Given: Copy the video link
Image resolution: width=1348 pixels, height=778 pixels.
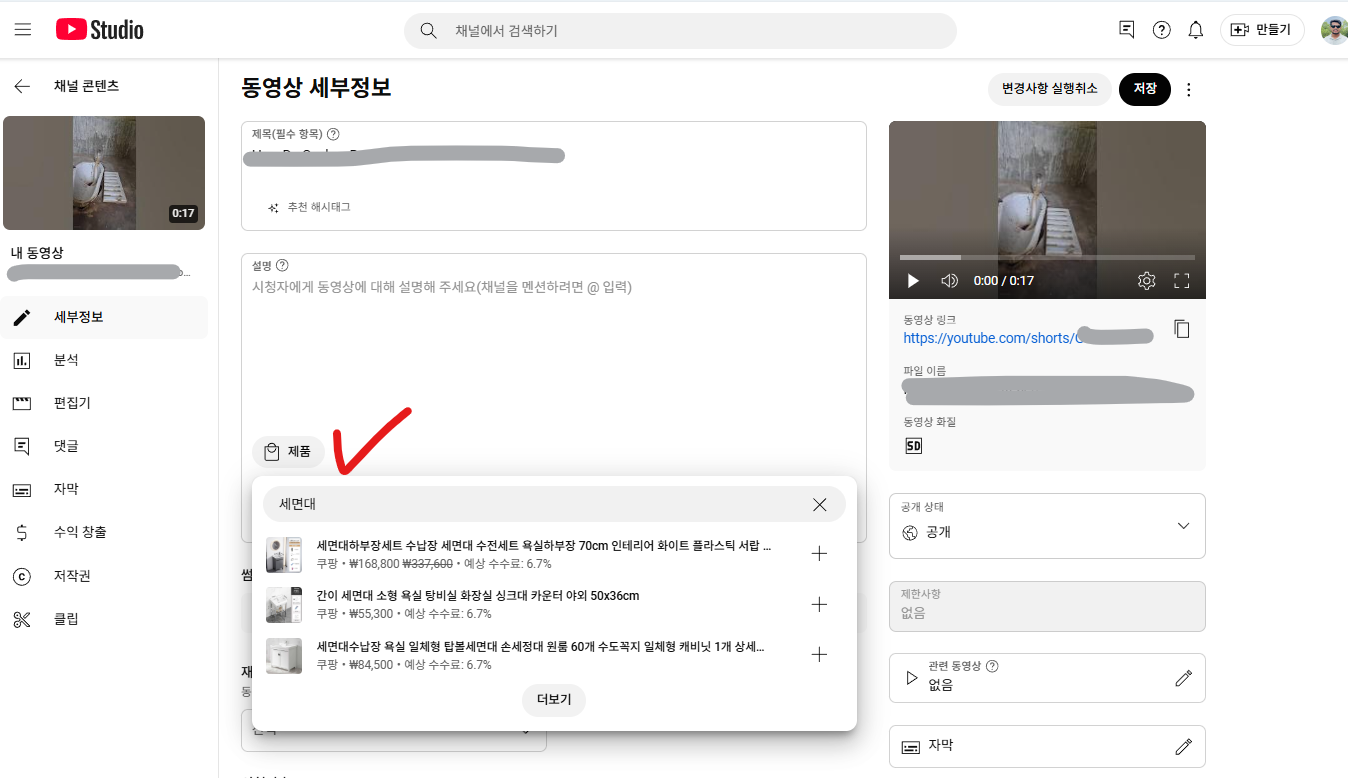Looking at the screenshot, I should (1182, 329).
